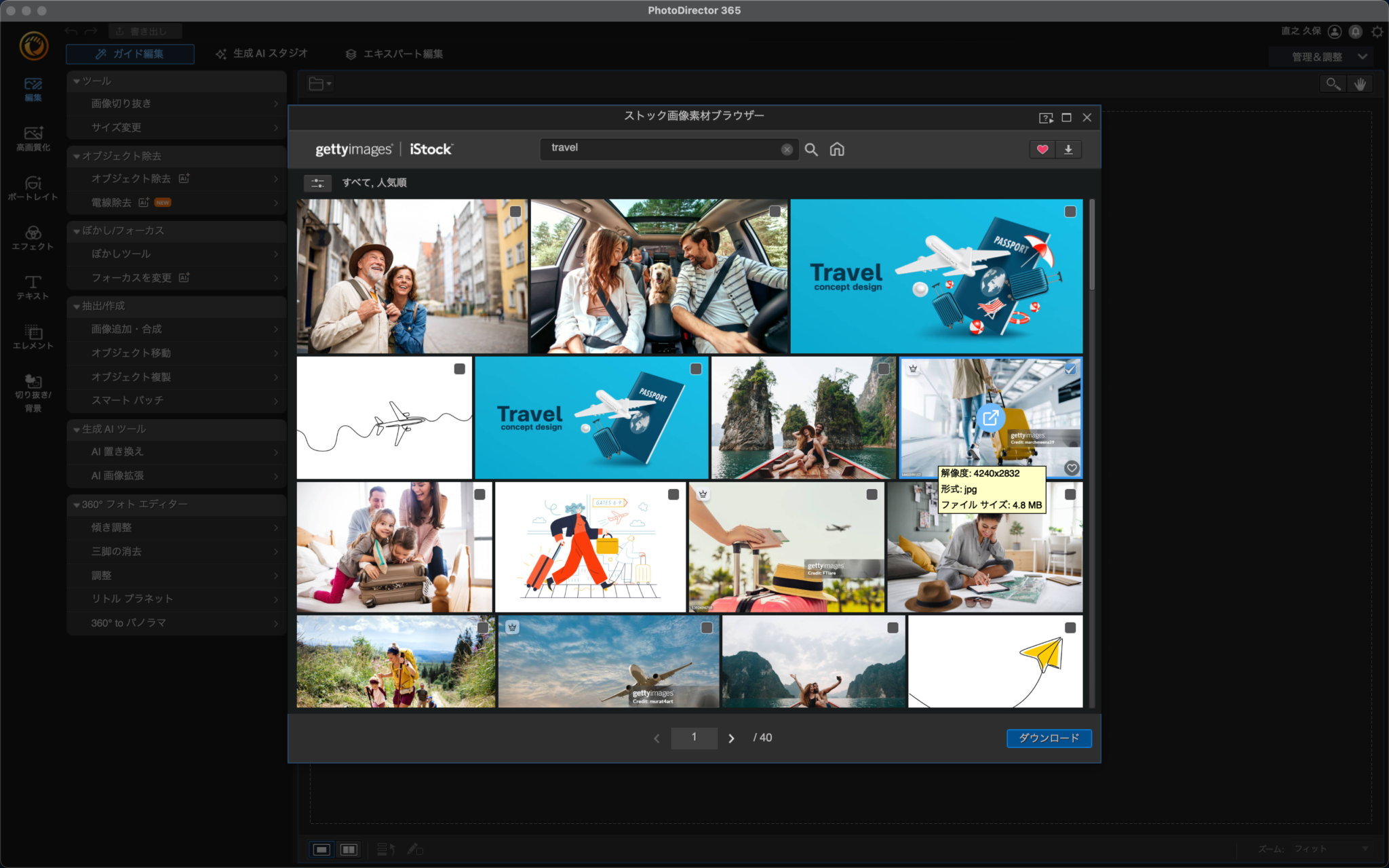Viewport: 1389px width, 868px height.
Task: Open downloaded items icon in header
Action: [x=1068, y=149]
